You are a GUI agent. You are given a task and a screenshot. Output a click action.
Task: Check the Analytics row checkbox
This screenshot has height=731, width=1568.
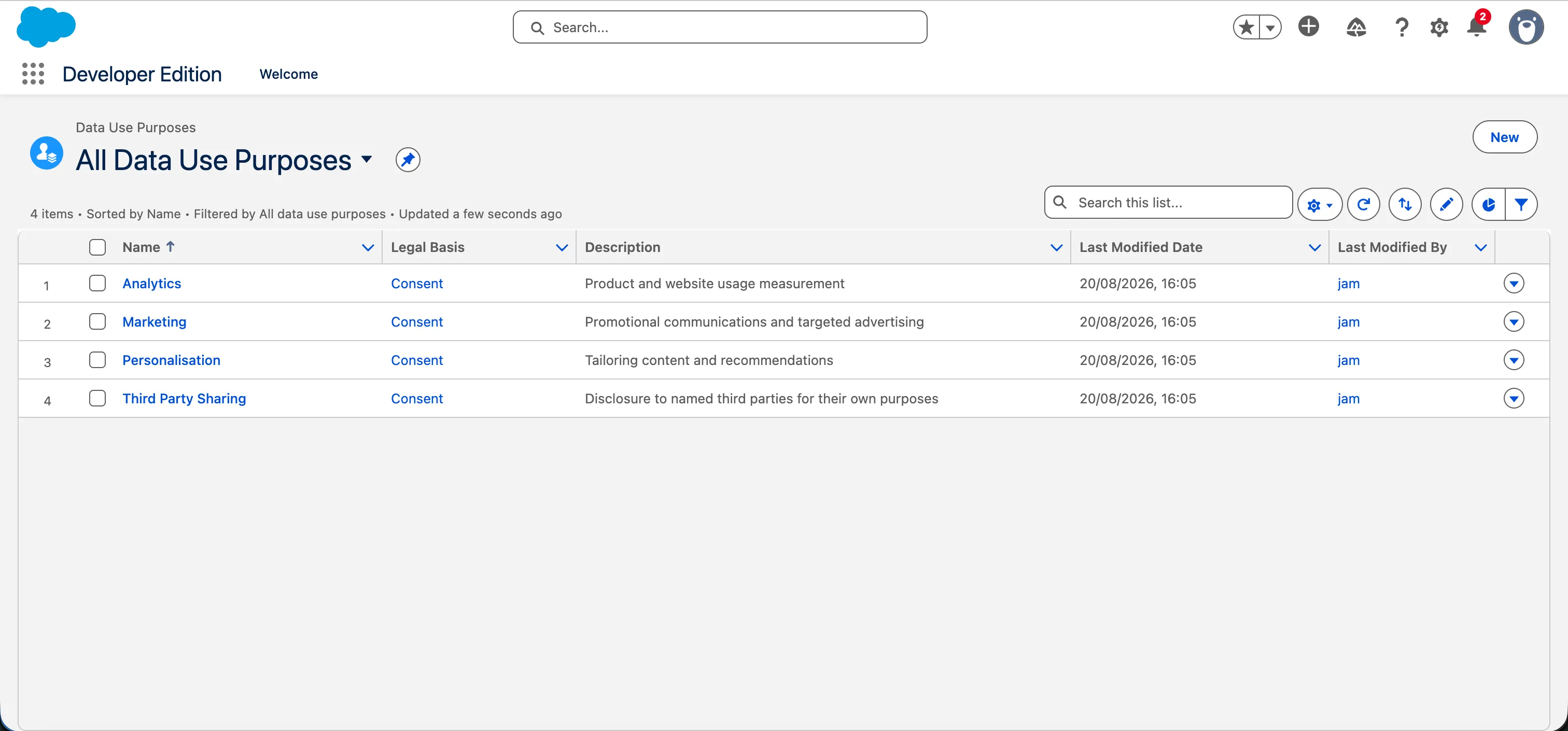tap(97, 283)
